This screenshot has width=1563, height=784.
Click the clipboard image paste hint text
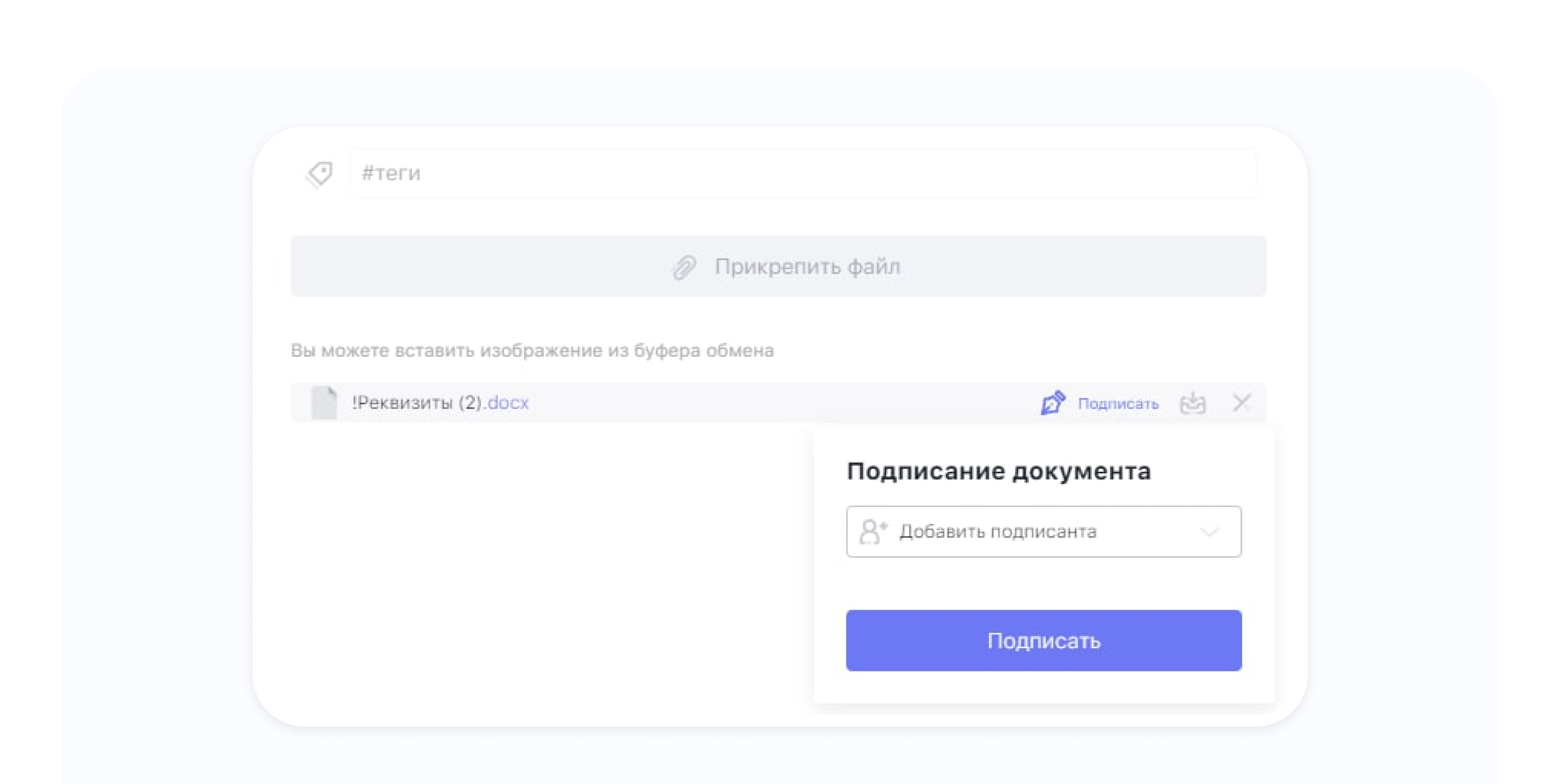pyautogui.click(x=532, y=351)
